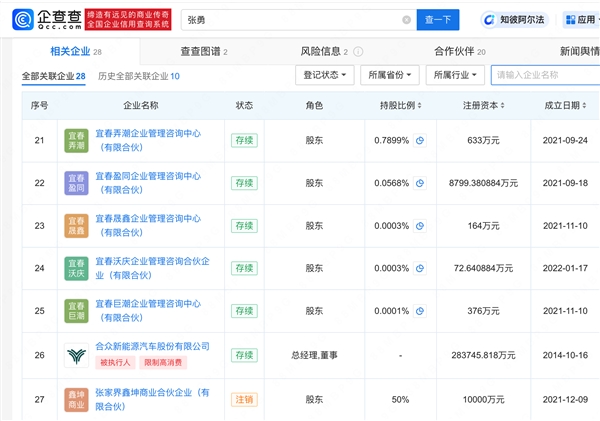Screen dimensions: 600x421
Task: Click 存续 status tag in row 26
Action: pyautogui.click(x=244, y=356)
